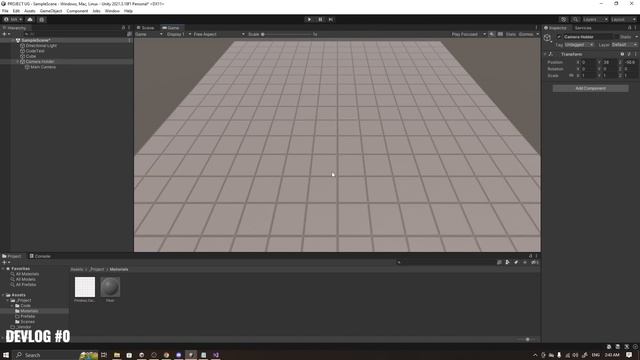The image size is (640, 360).
Task: Lock the Hierarchy panel
Action: (123, 28)
